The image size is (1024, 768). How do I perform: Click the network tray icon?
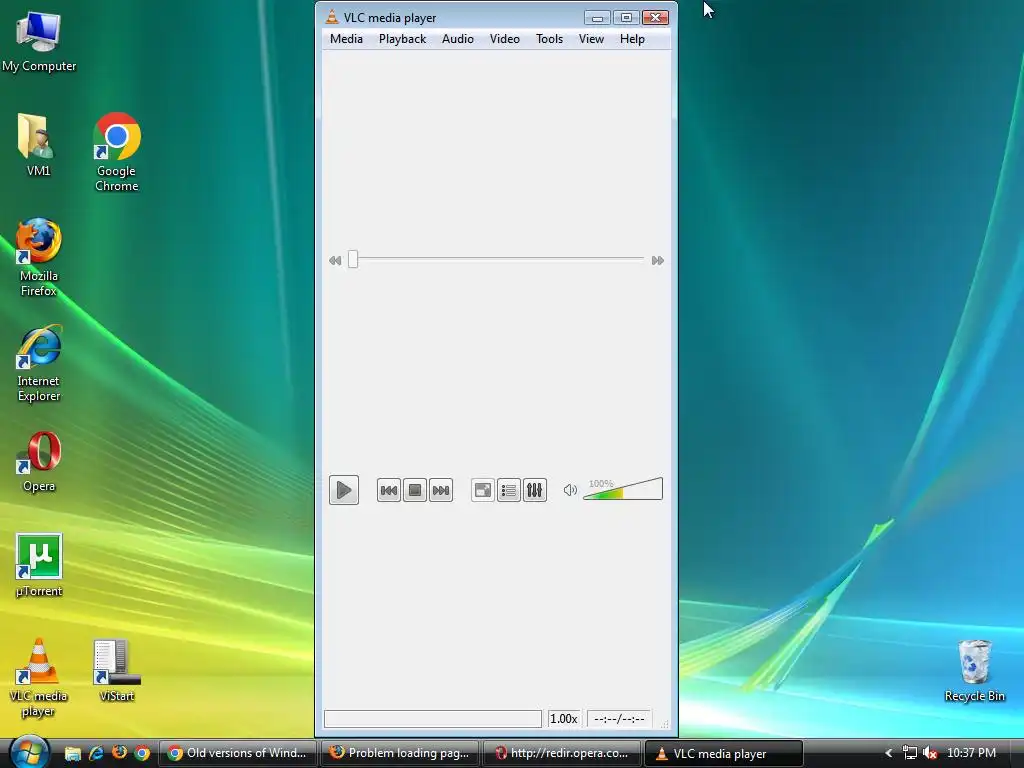click(909, 754)
